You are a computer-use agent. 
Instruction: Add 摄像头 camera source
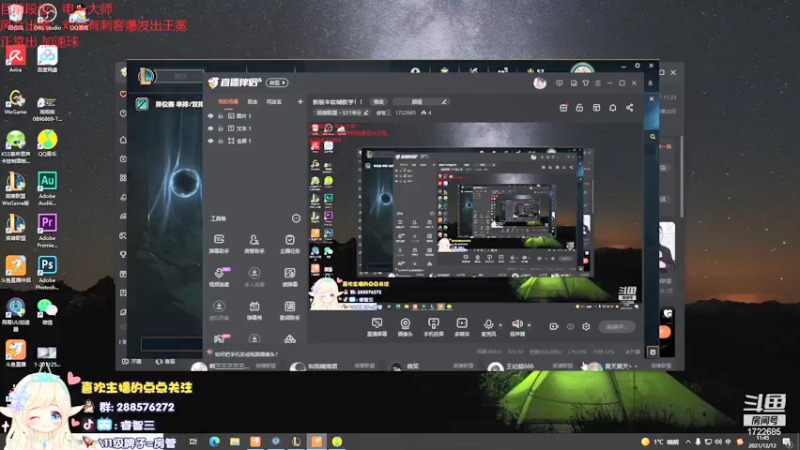coord(405,327)
